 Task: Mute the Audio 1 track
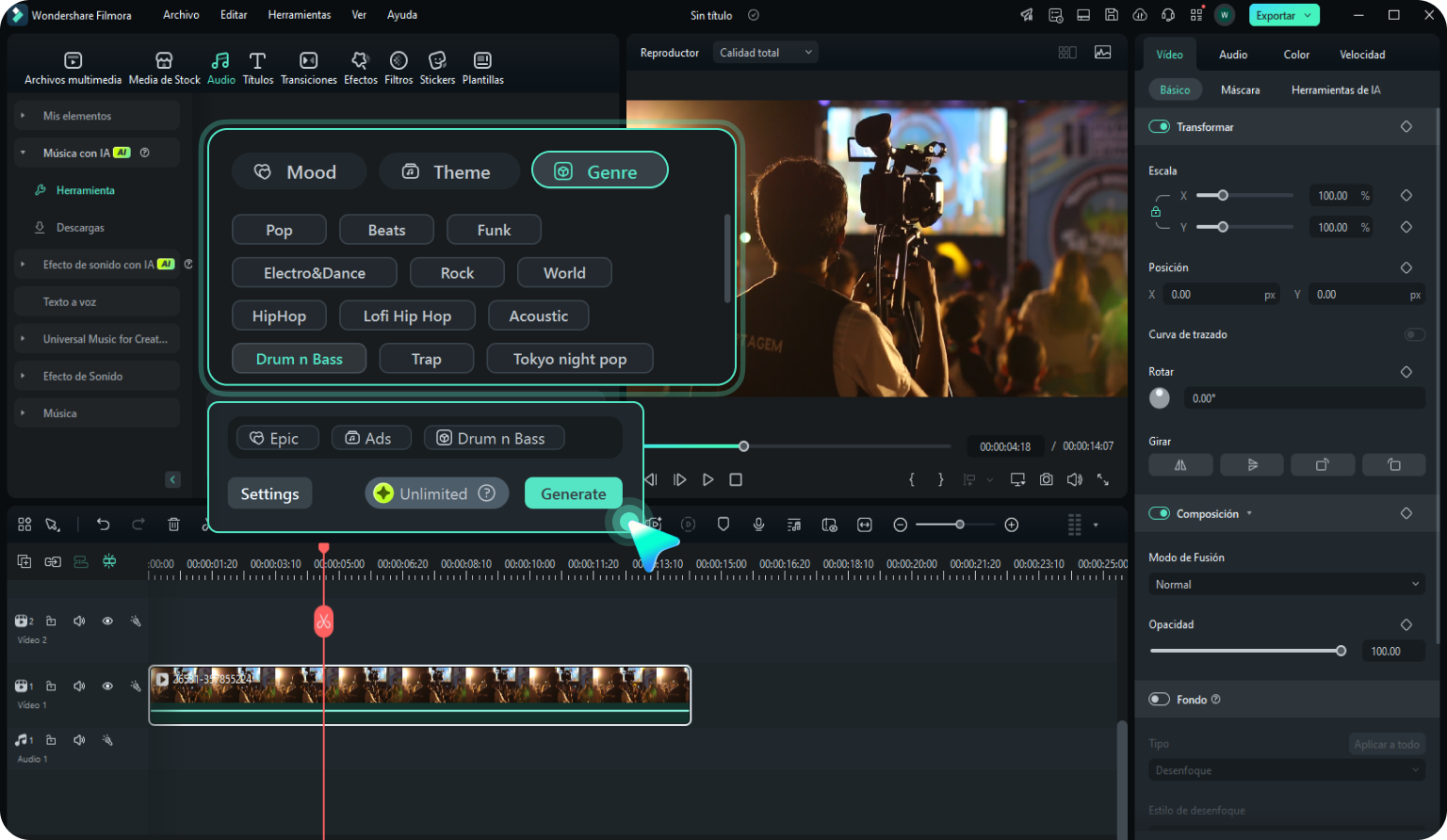79,740
